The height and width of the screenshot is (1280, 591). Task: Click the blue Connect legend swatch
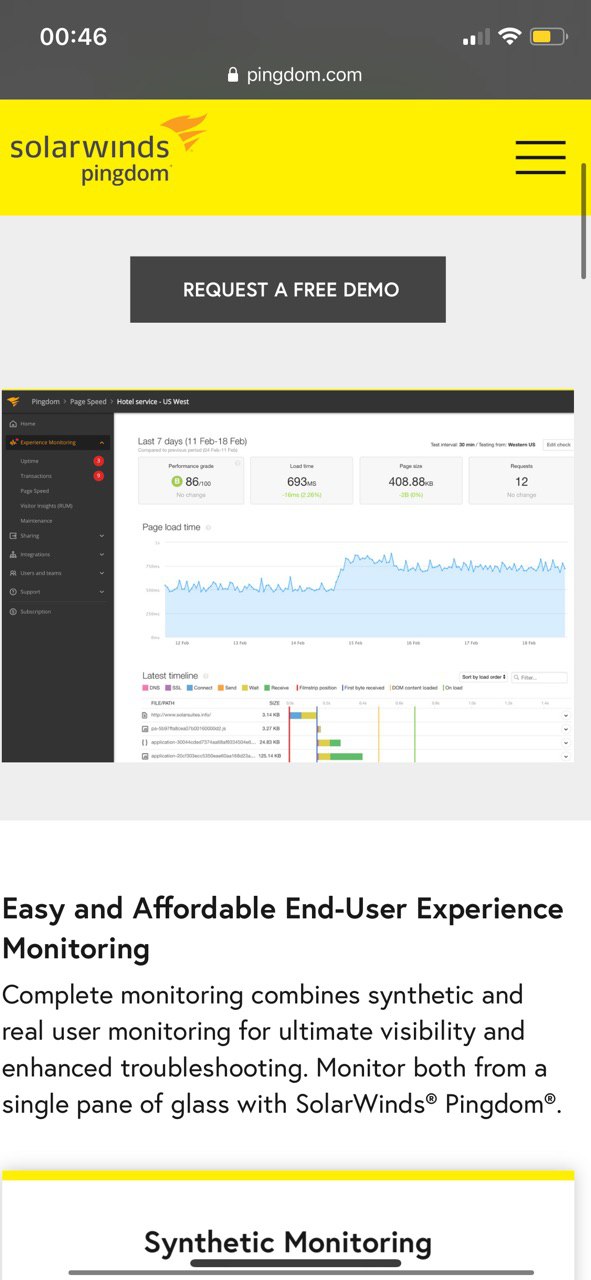(x=189, y=688)
